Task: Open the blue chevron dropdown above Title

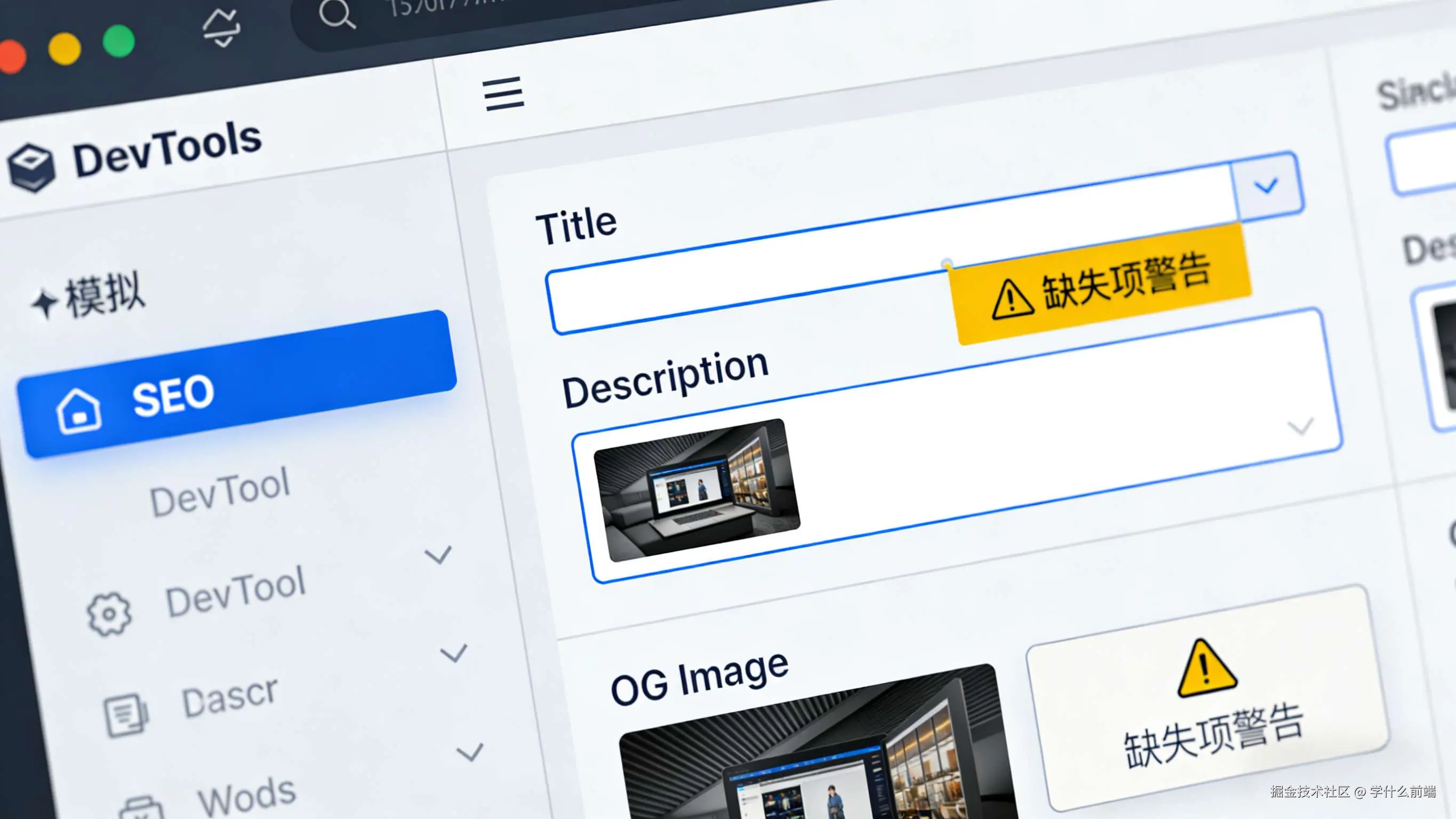Action: click(1266, 186)
